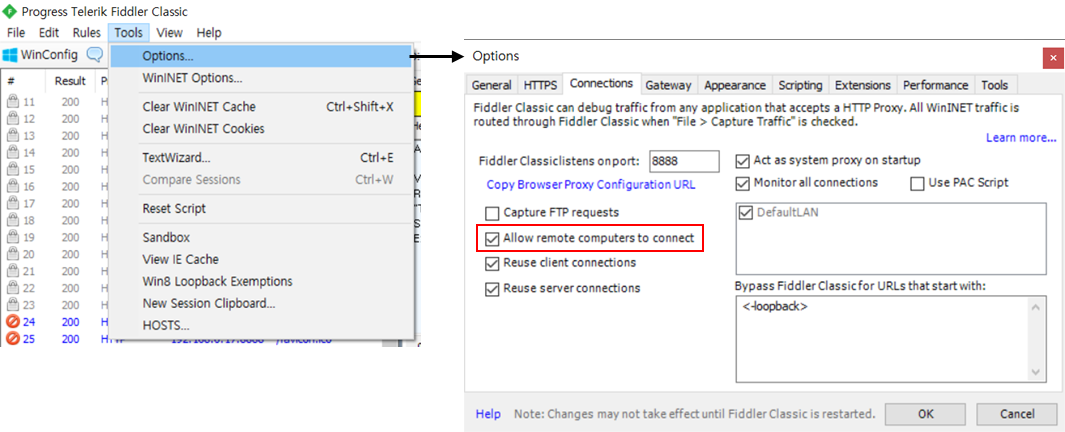Viewport: 1065px width, 432px height.
Task: Open HOSTS... from Tools menu
Action: 261,325
